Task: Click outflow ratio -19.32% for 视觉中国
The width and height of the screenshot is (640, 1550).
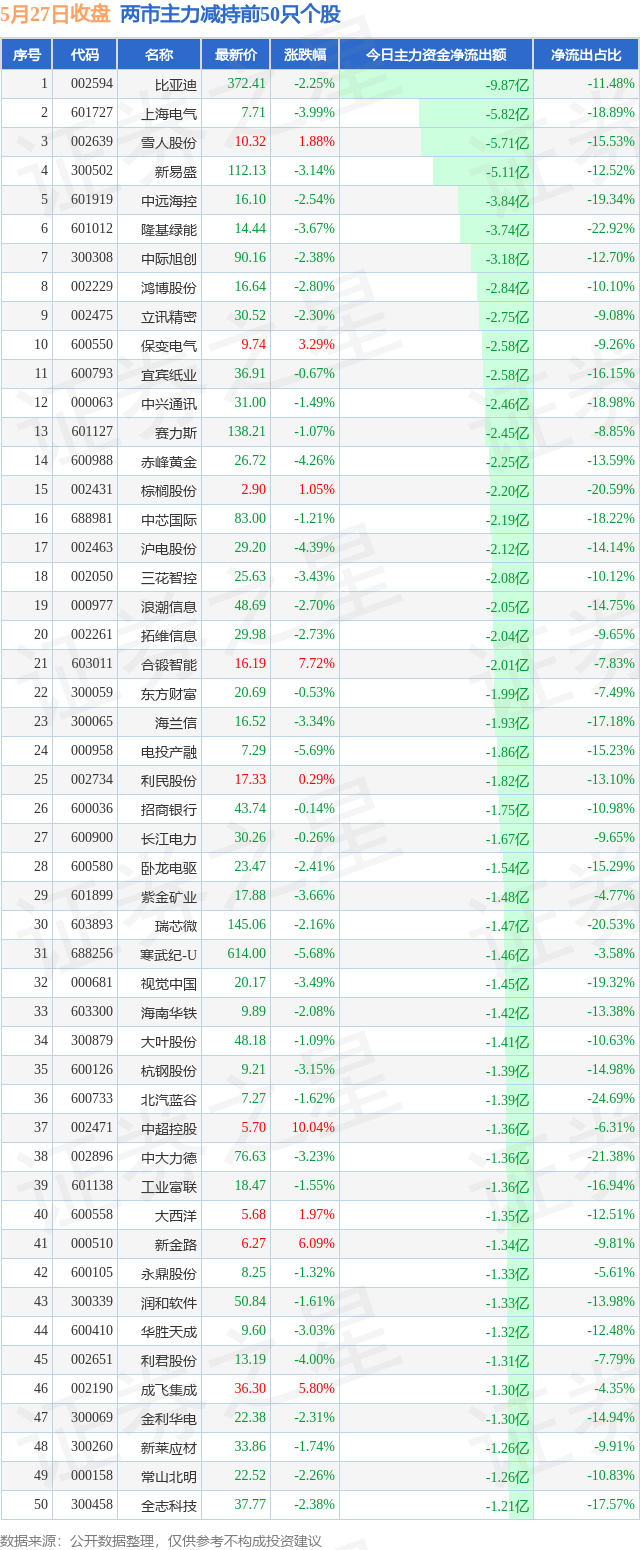Action: coord(611,983)
